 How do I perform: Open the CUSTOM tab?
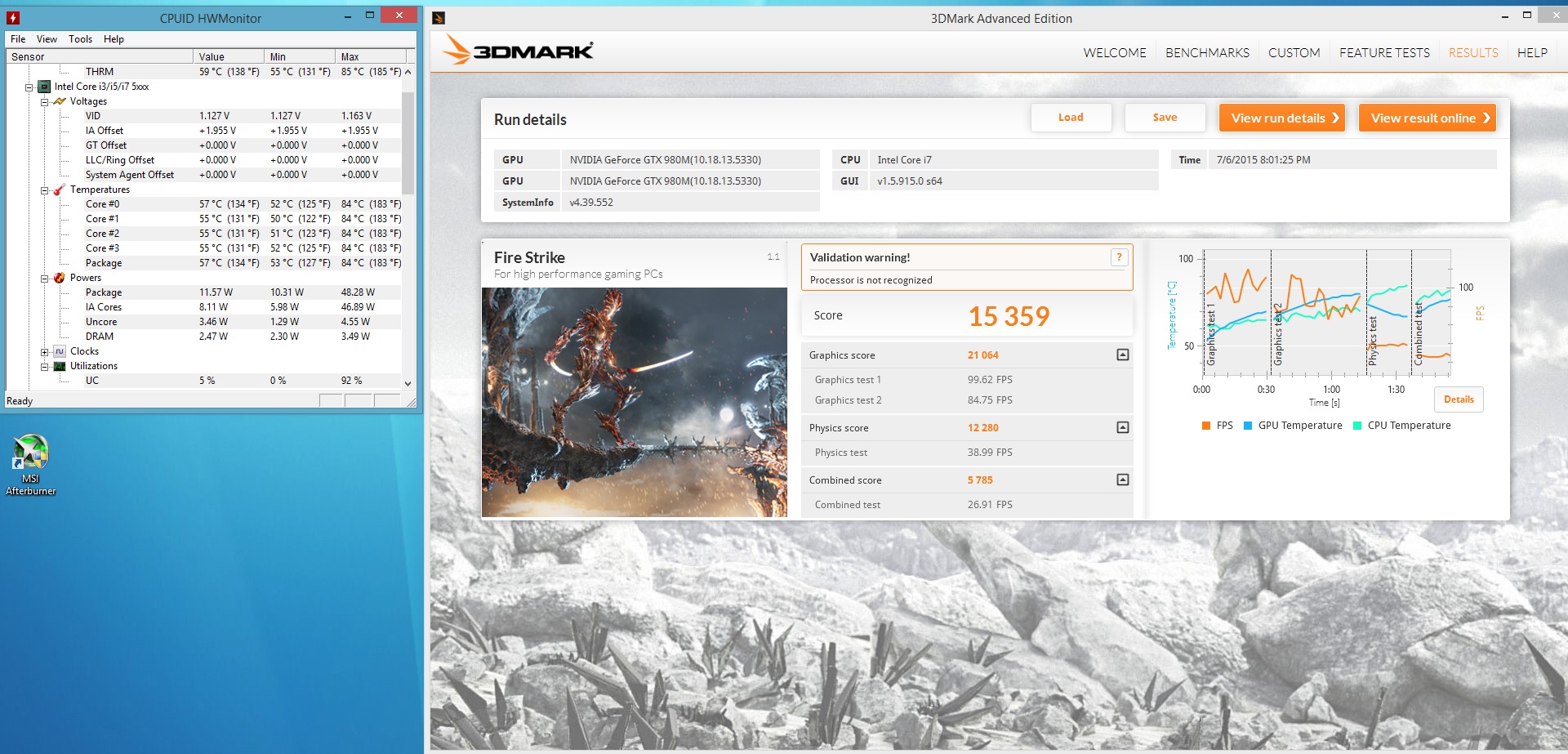coord(1294,52)
